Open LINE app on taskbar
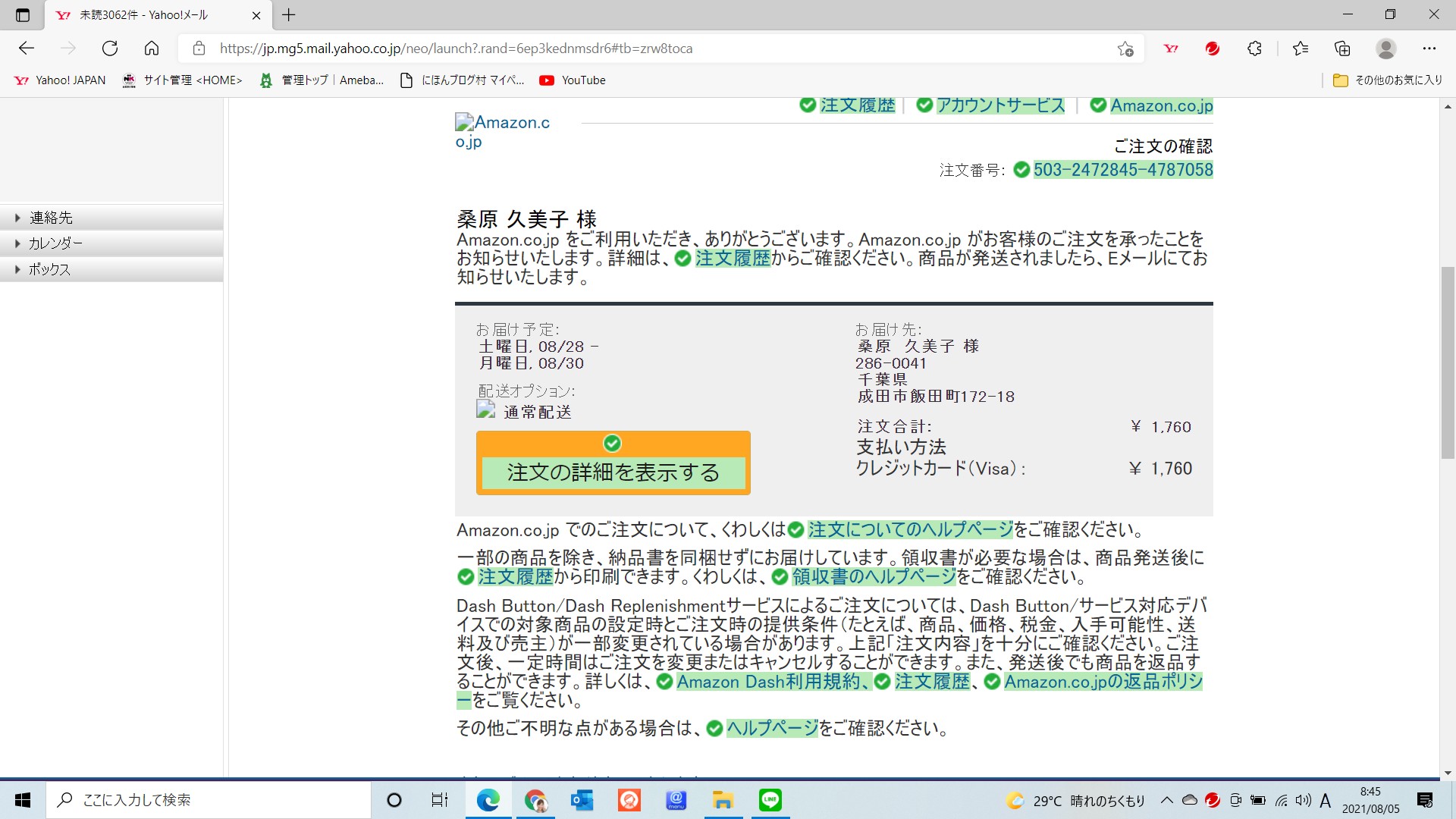 pyautogui.click(x=770, y=800)
